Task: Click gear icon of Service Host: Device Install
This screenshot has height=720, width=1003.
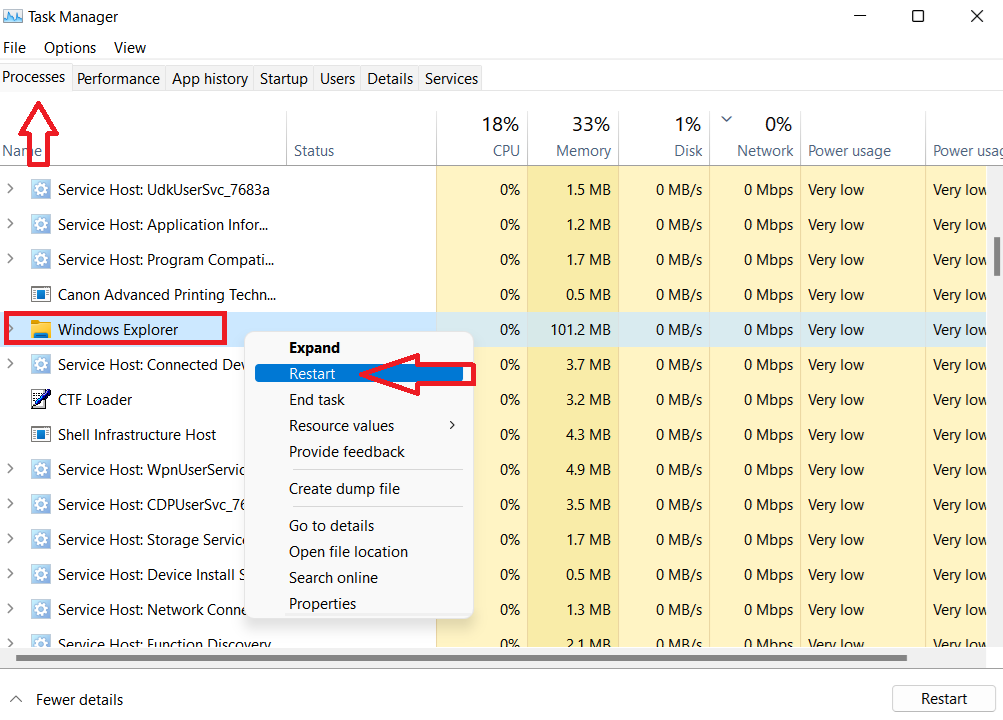Action: point(41,574)
